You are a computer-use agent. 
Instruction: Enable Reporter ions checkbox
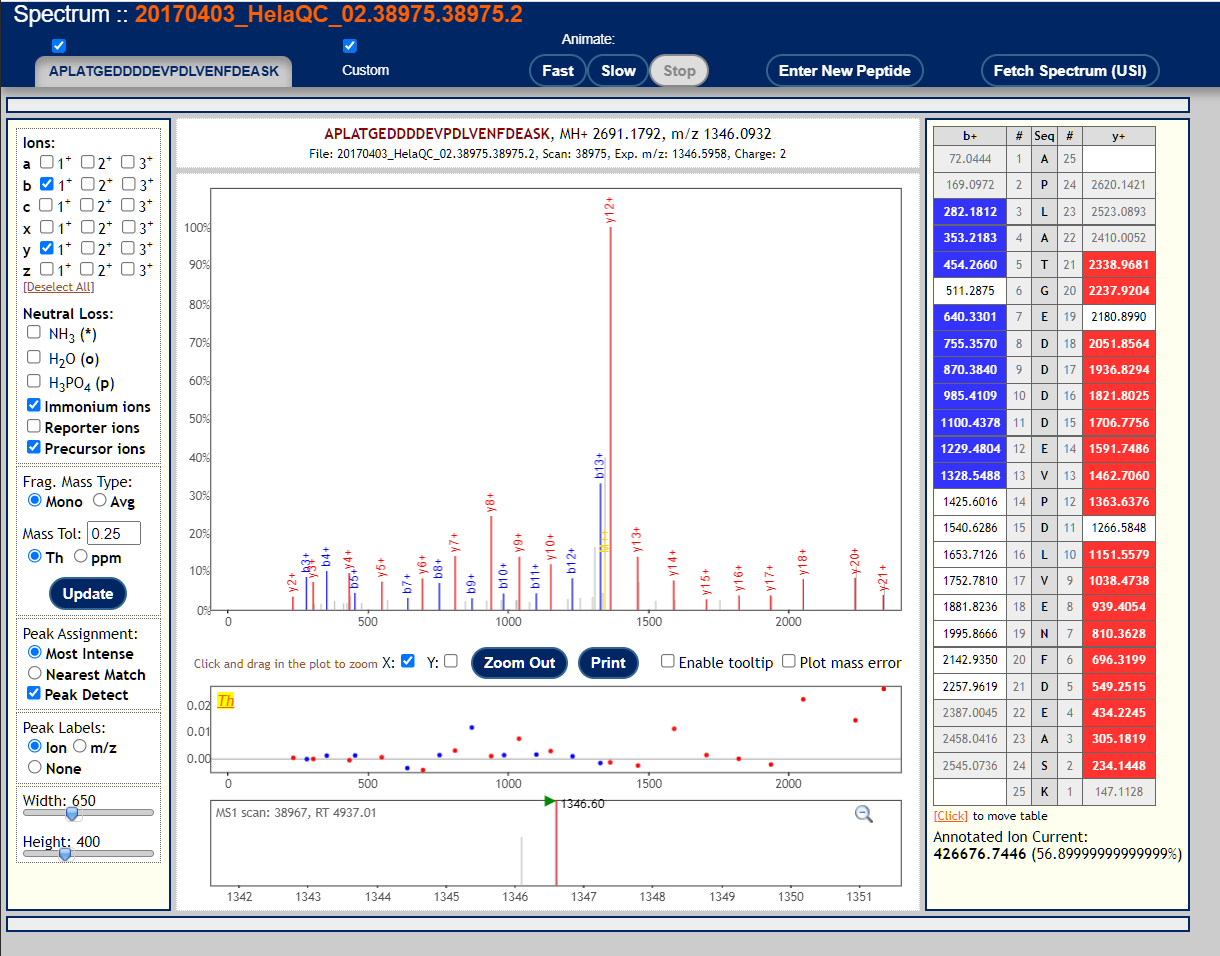[x=35, y=426]
